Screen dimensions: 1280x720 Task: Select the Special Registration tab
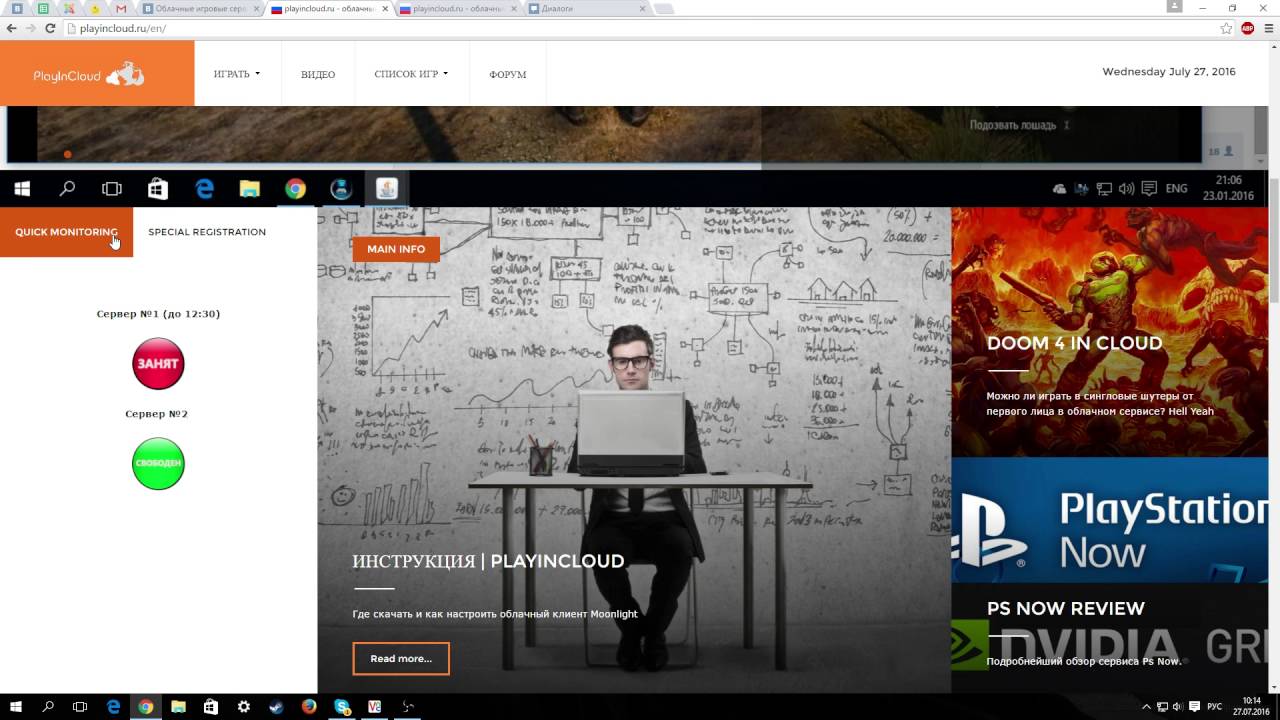[207, 232]
